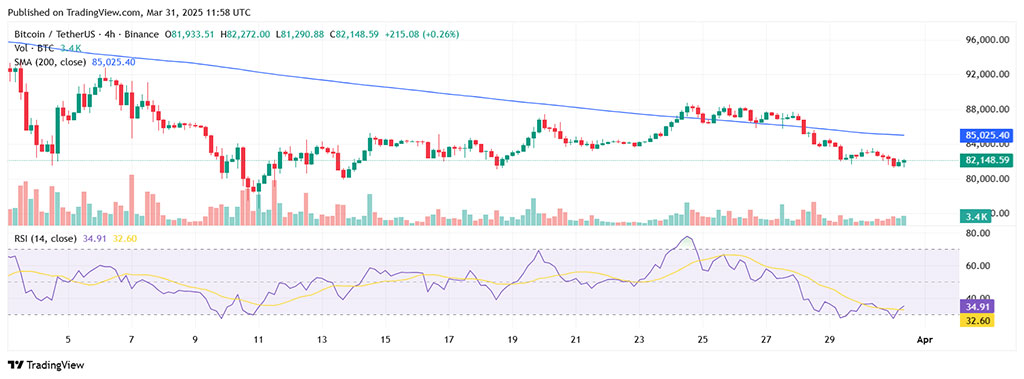Viewport: 1024px width, 379px height.
Task: Click the high price value H82,272.00
Action: 246,34
